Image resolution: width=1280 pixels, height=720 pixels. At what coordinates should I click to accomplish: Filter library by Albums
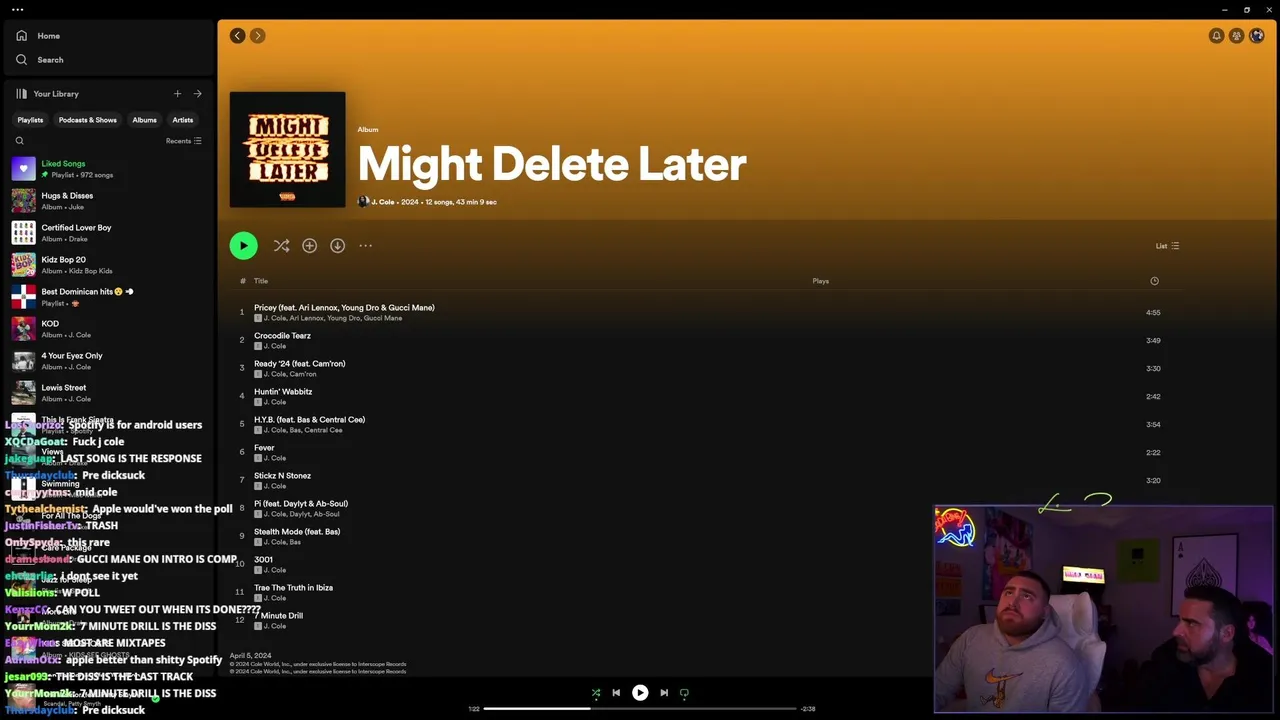[x=144, y=120]
